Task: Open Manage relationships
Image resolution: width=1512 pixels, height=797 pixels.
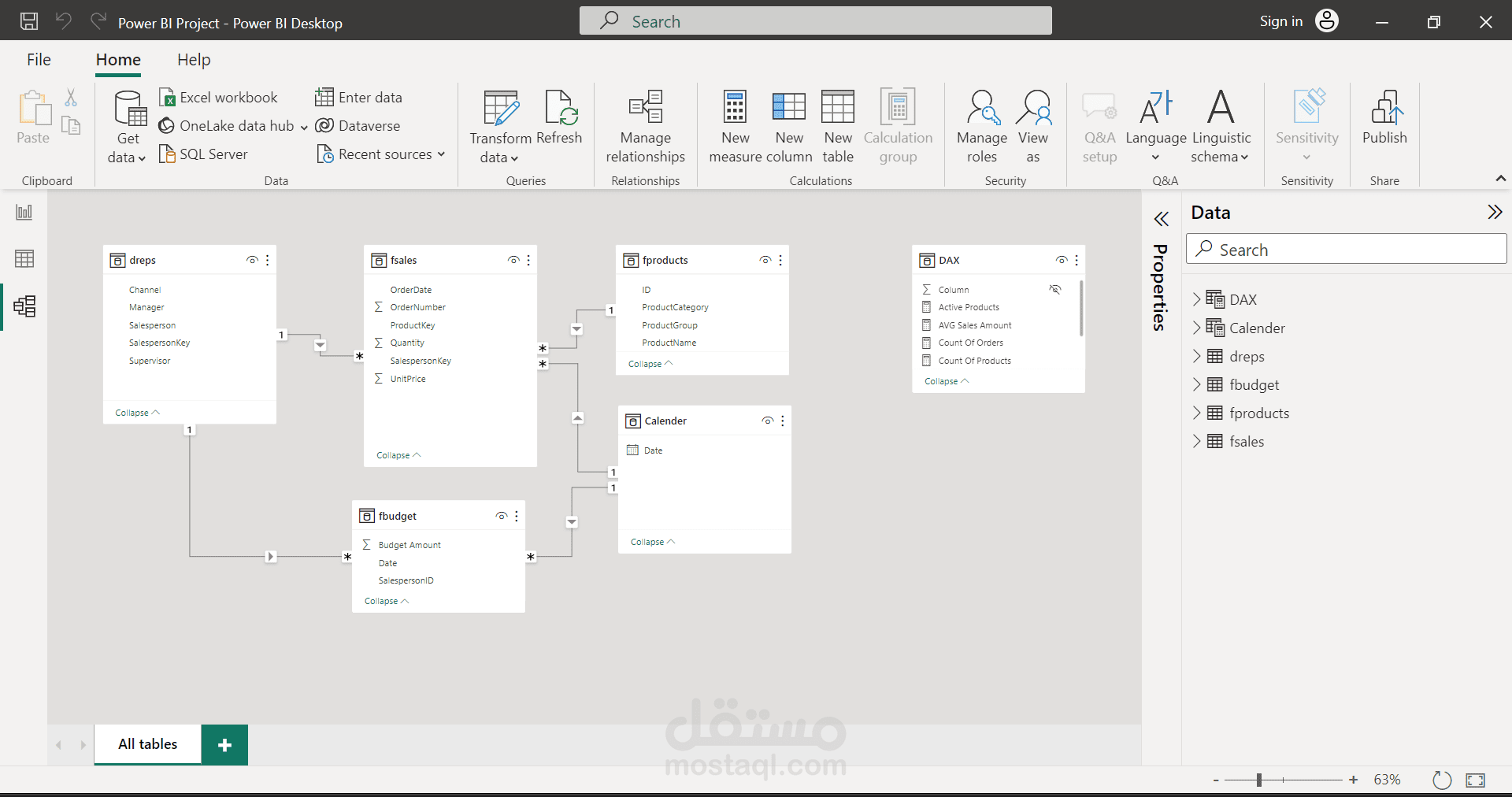Action: coord(646,126)
